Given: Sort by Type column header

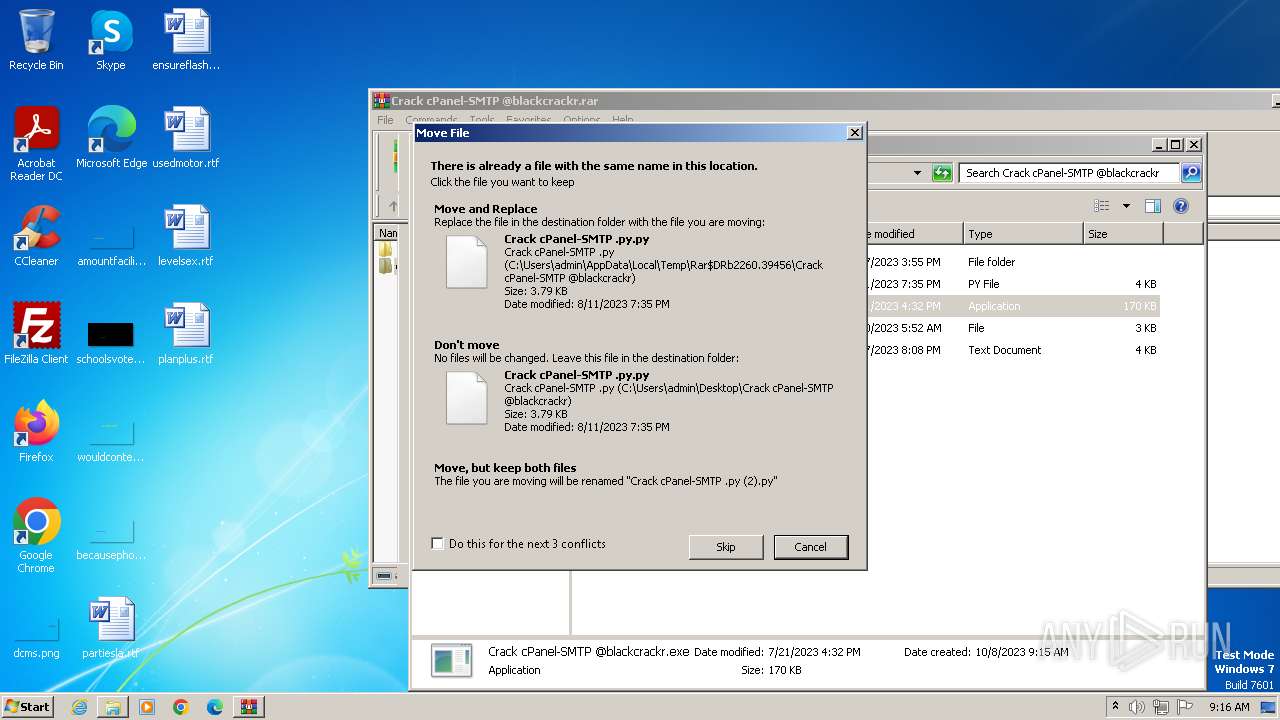Looking at the screenshot, I should 1023,234.
